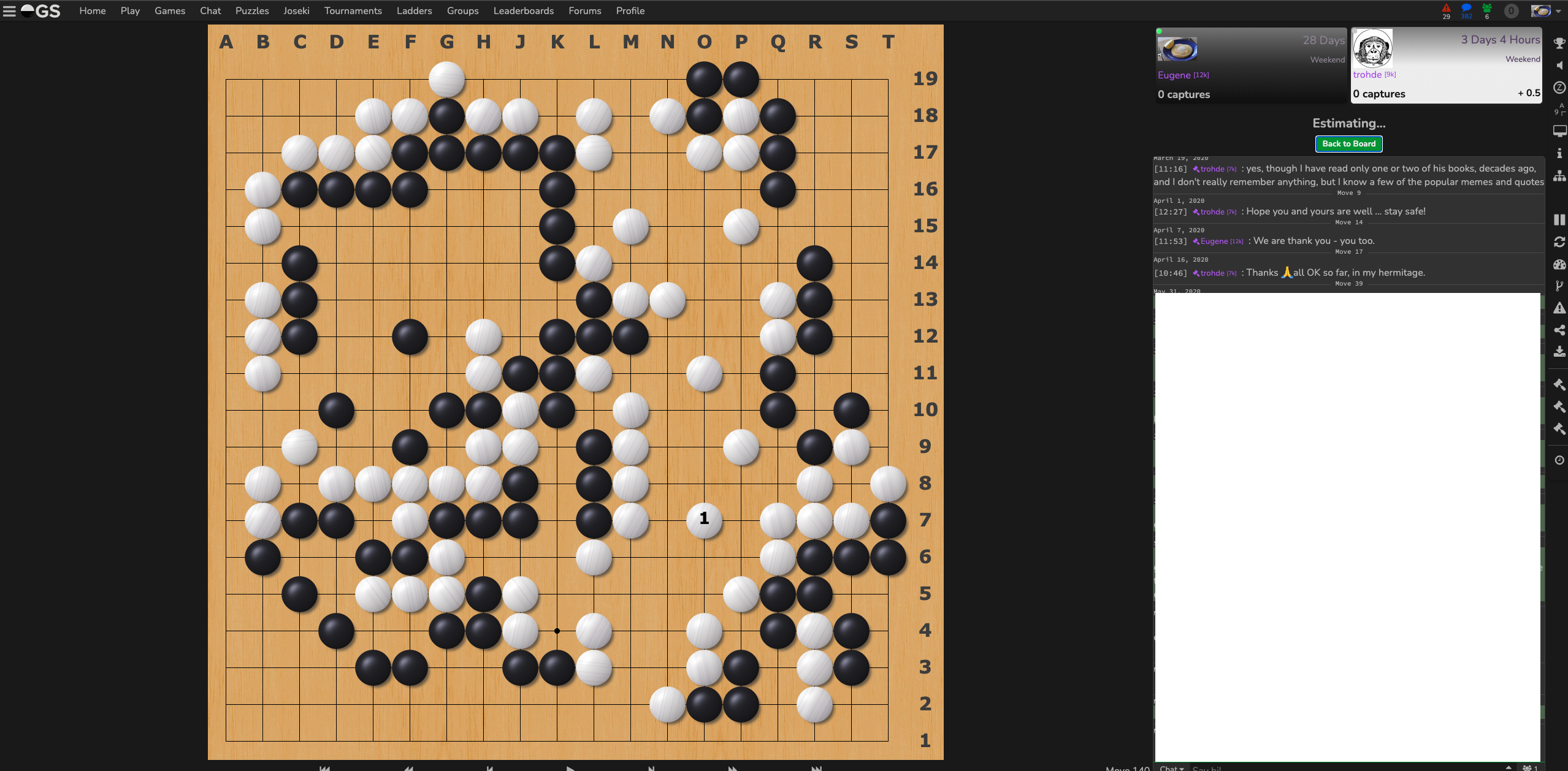Image resolution: width=1568 pixels, height=771 pixels.
Task: Open Chat in the top navigation
Action: [x=210, y=10]
